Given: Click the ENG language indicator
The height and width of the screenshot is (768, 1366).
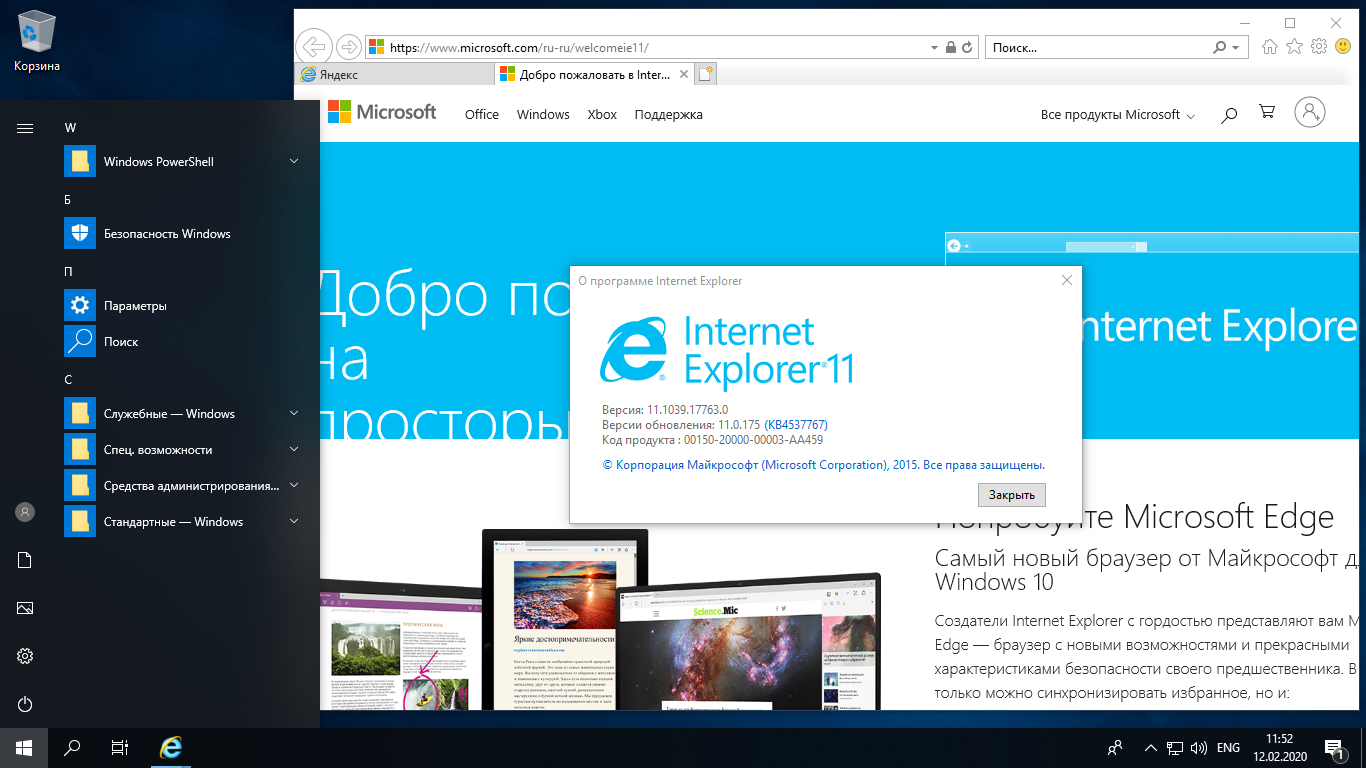Looking at the screenshot, I should pos(1229,747).
